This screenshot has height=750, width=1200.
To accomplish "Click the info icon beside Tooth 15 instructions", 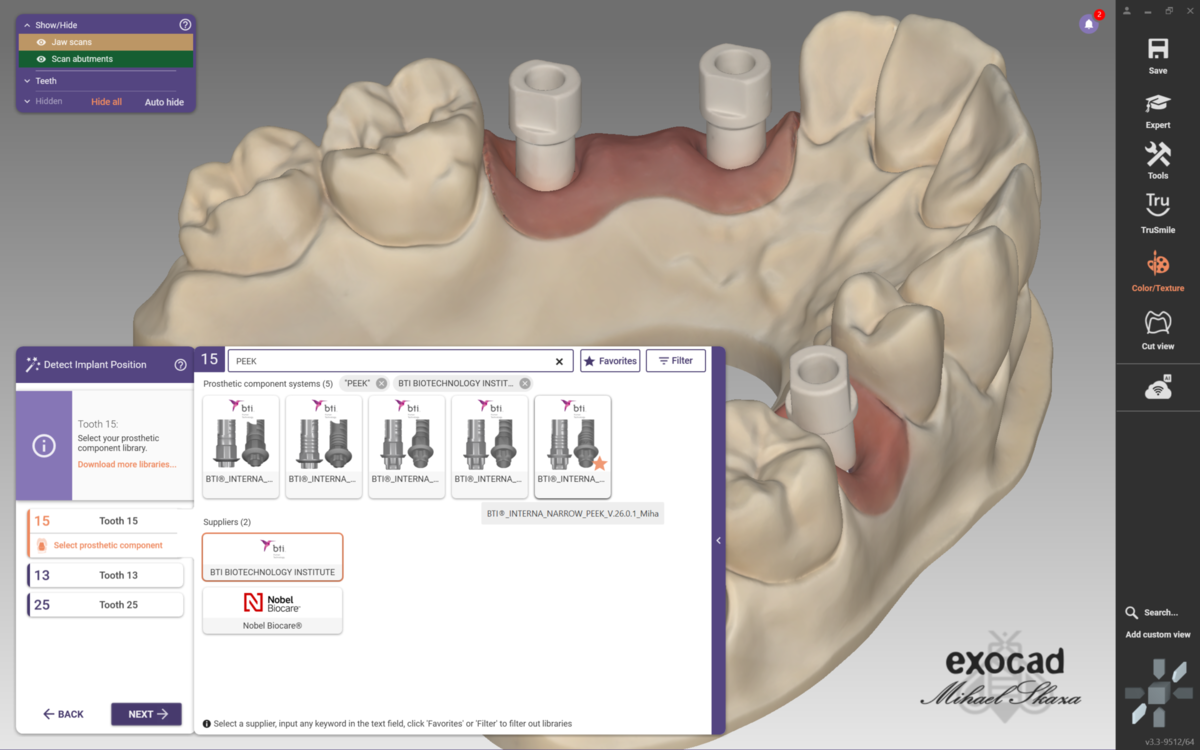I will pos(44,446).
